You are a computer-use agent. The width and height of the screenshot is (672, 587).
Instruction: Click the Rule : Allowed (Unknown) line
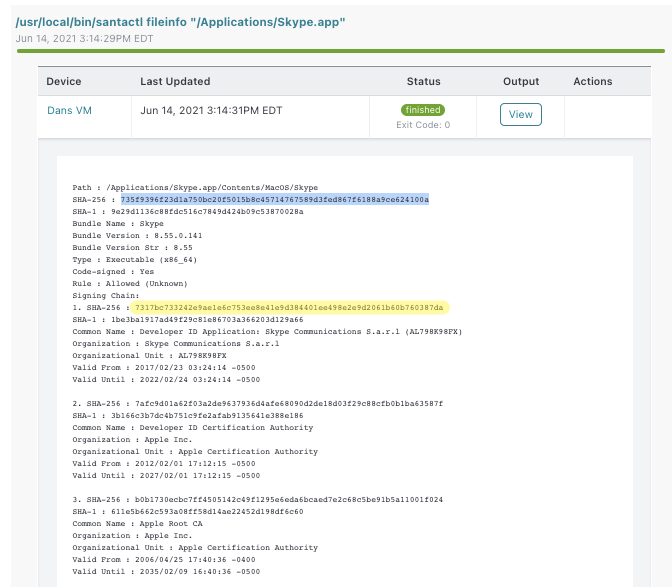tap(130, 284)
